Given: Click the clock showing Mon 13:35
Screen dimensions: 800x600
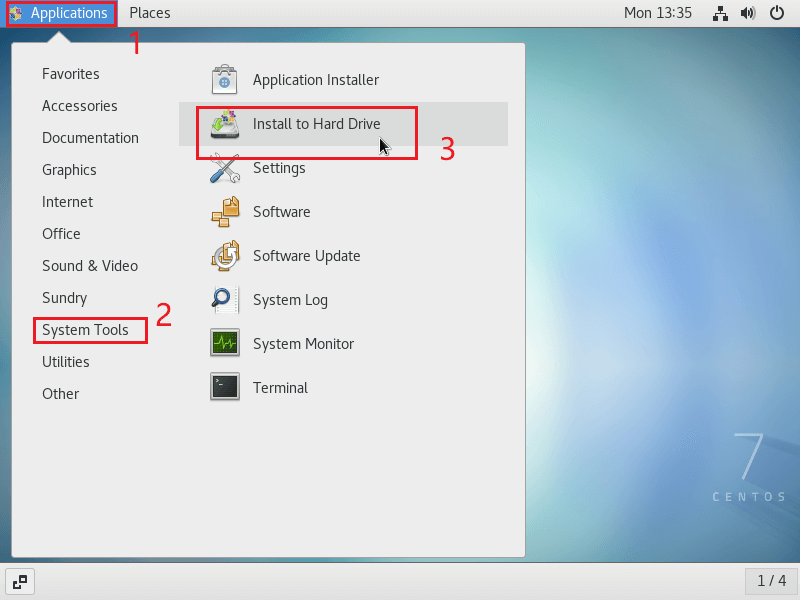Looking at the screenshot, I should pyautogui.click(x=658, y=13).
